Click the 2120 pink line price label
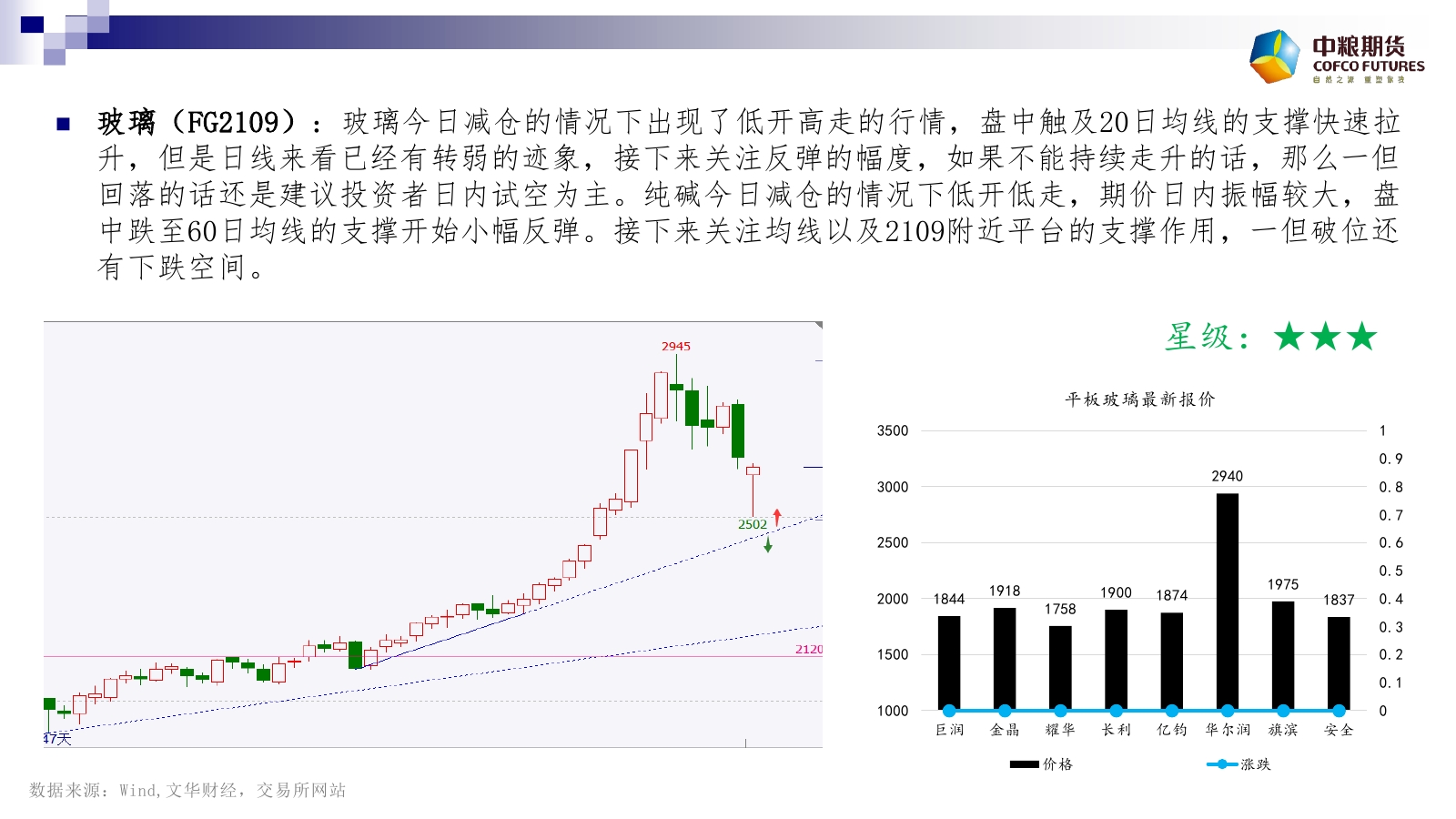 808,649
